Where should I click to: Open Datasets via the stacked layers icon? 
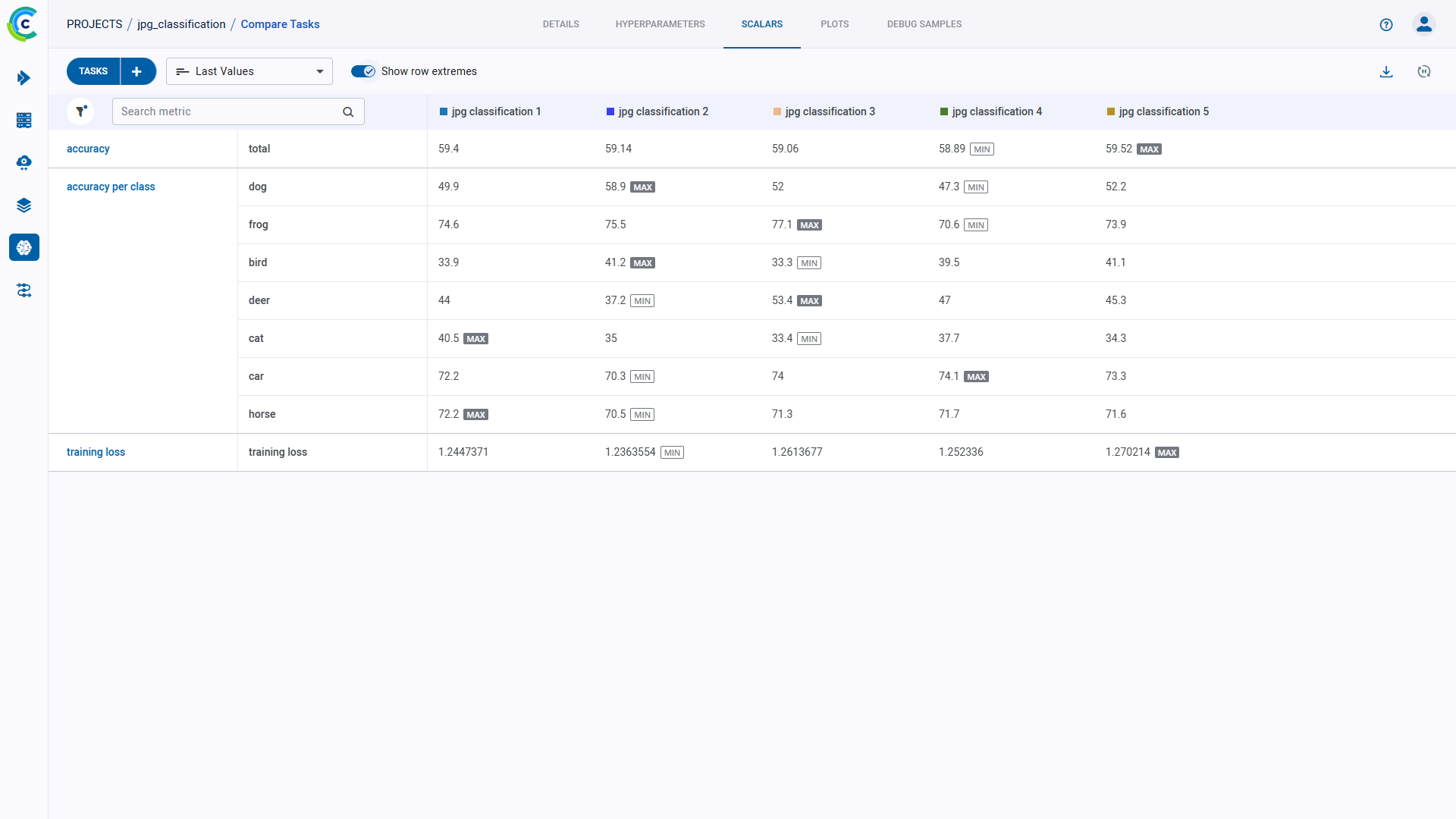click(x=24, y=205)
